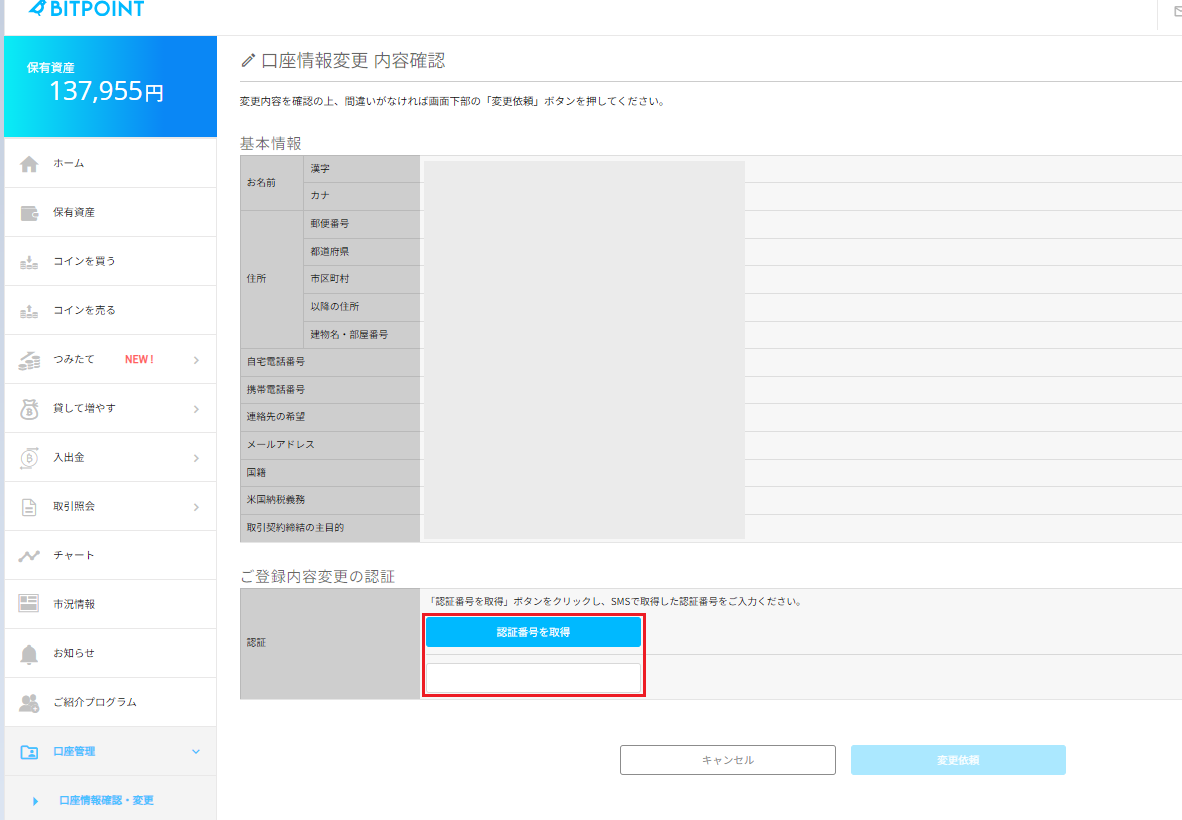The image size is (1182, 820).
Task: Click the 137,955円 asset balance
Action: pos(106,91)
